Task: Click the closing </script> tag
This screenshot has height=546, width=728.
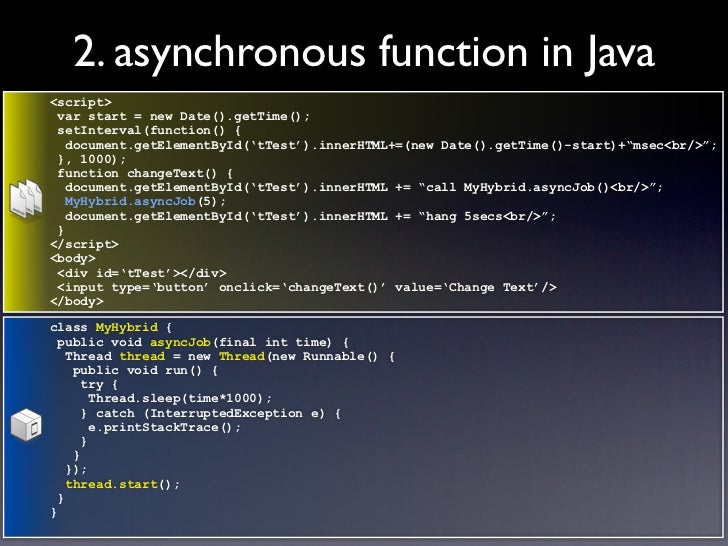Action: point(84,244)
